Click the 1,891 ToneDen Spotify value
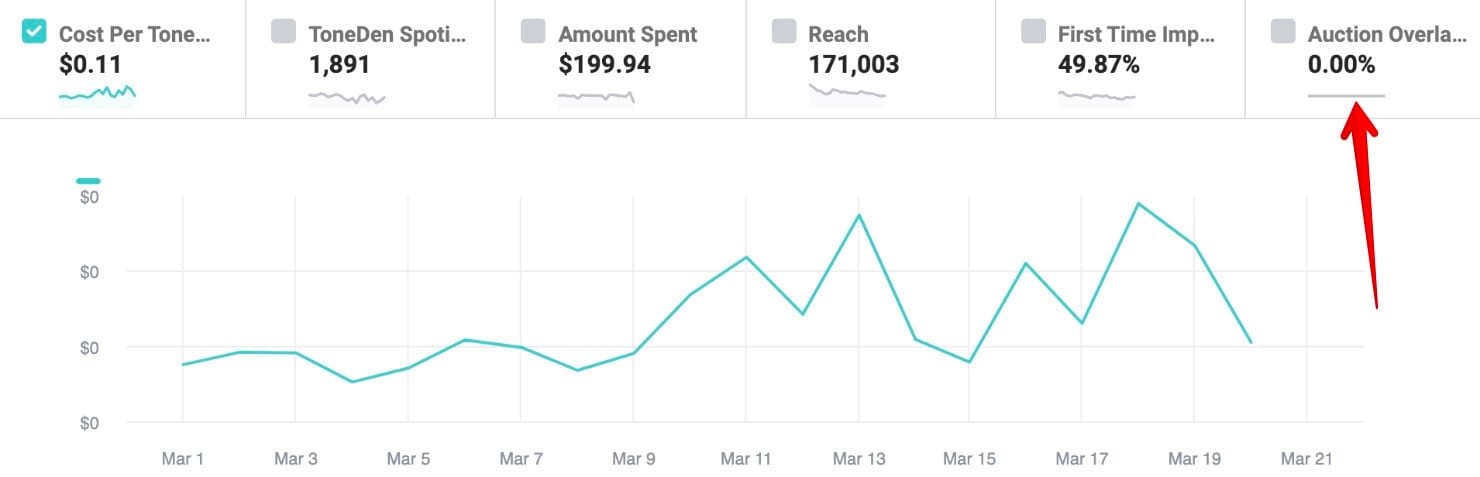Viewport: 1480px width, 477px height. coord(339,65)
